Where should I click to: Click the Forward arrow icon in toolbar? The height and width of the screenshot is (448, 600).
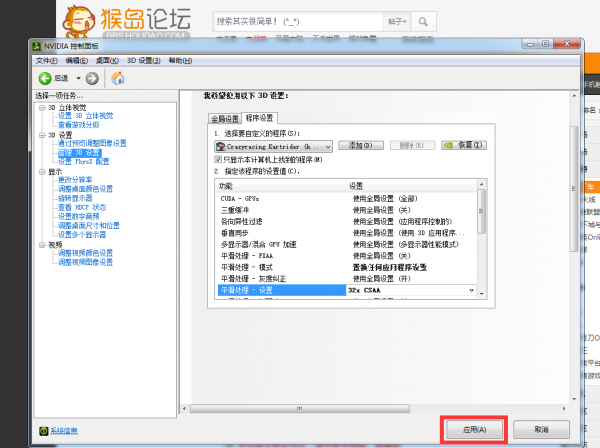(92, 78)
